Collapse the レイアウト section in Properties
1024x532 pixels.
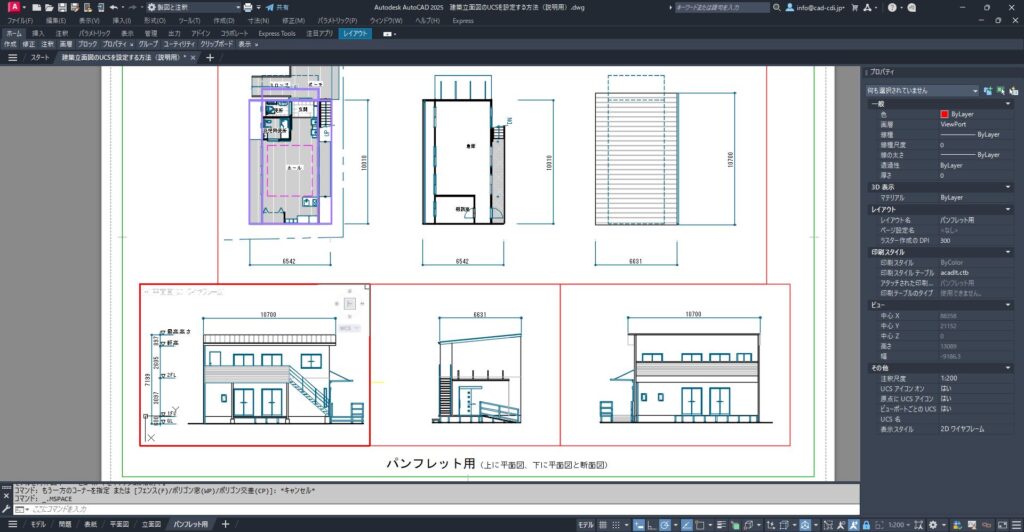tap(1008, 210)
